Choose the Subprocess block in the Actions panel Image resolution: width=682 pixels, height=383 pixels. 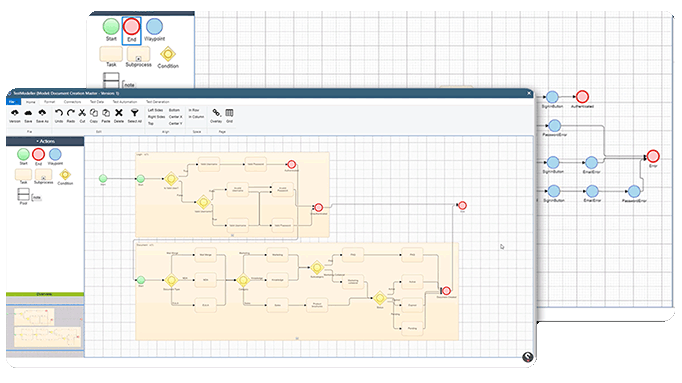pos(43,175)
